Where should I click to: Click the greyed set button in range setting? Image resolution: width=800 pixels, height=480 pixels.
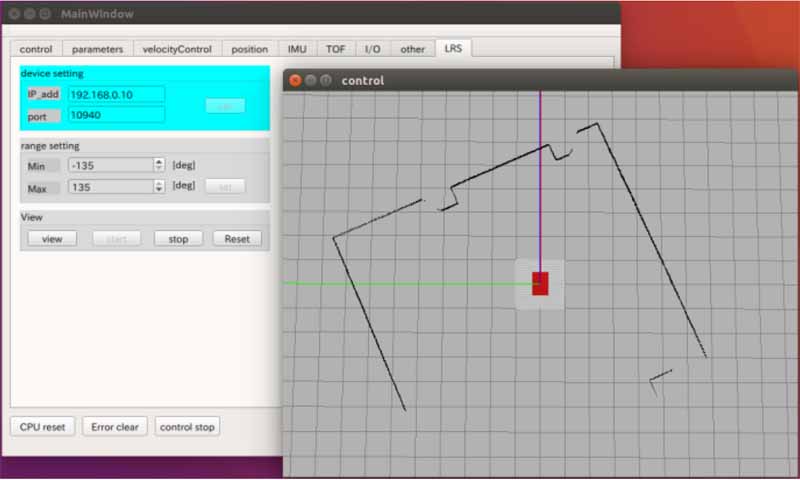point(225,187)
